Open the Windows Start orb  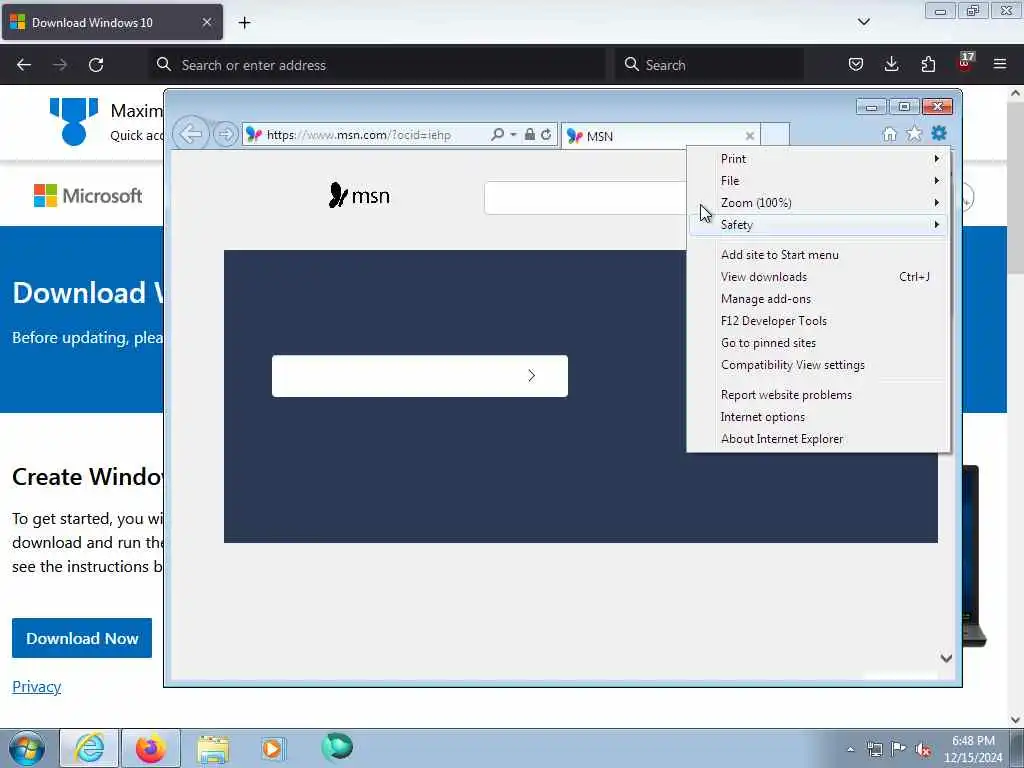pos(27,748)
